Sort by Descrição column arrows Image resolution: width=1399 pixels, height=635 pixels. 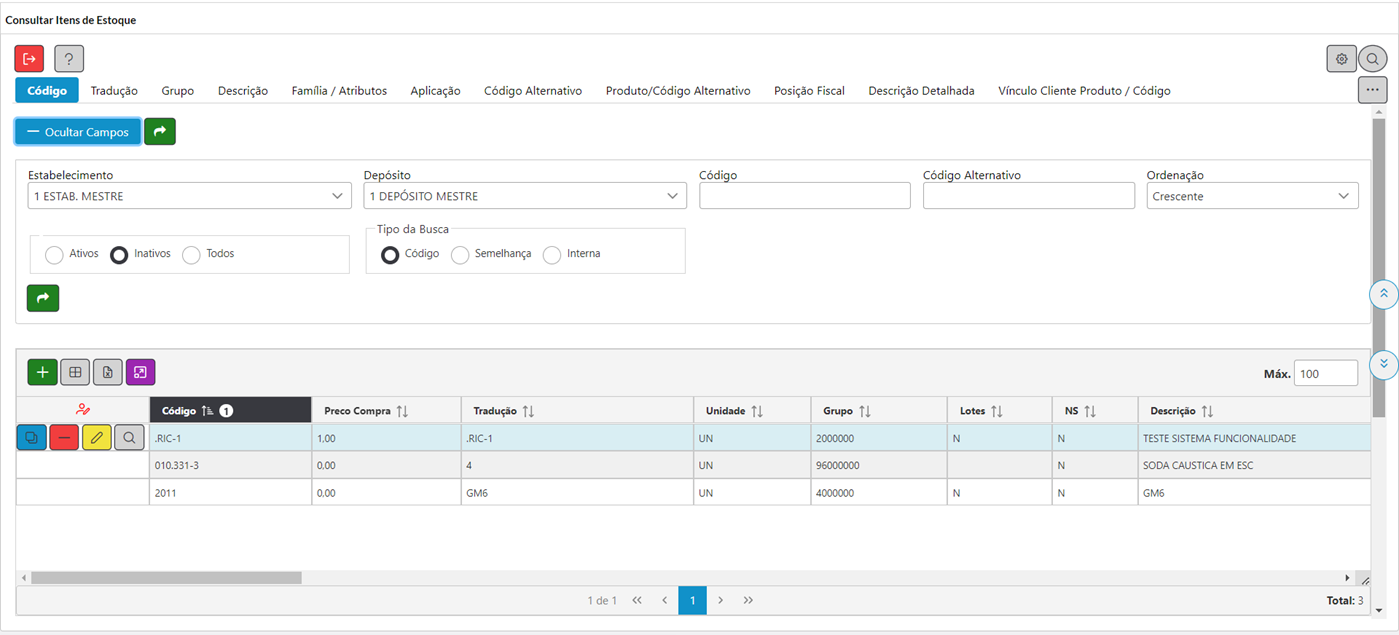(1207, 411)
